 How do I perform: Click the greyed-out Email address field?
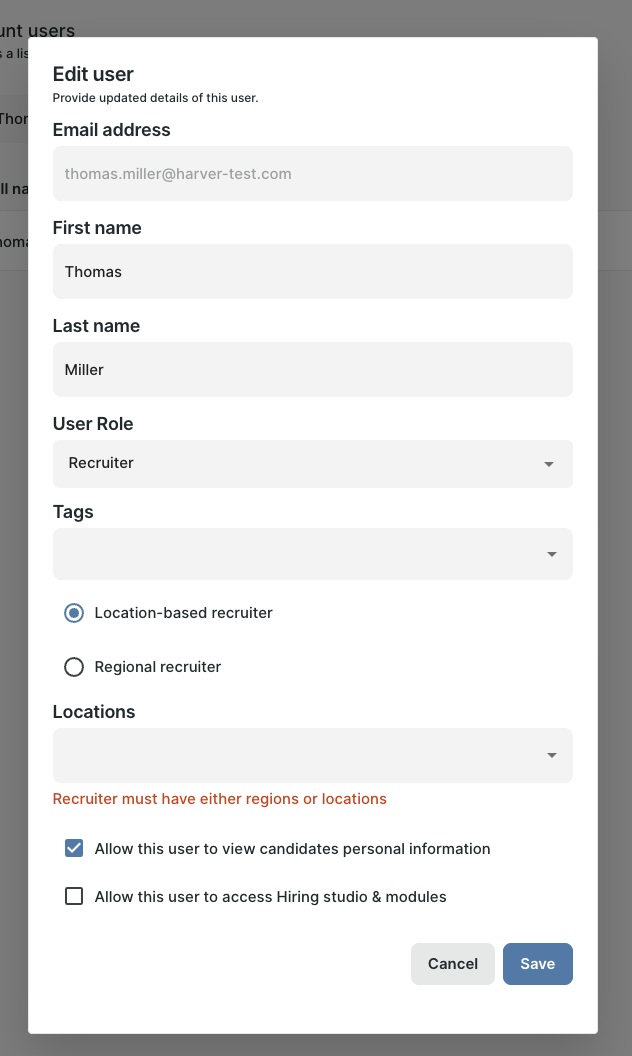pyautogui.click(x=312, y=174)
